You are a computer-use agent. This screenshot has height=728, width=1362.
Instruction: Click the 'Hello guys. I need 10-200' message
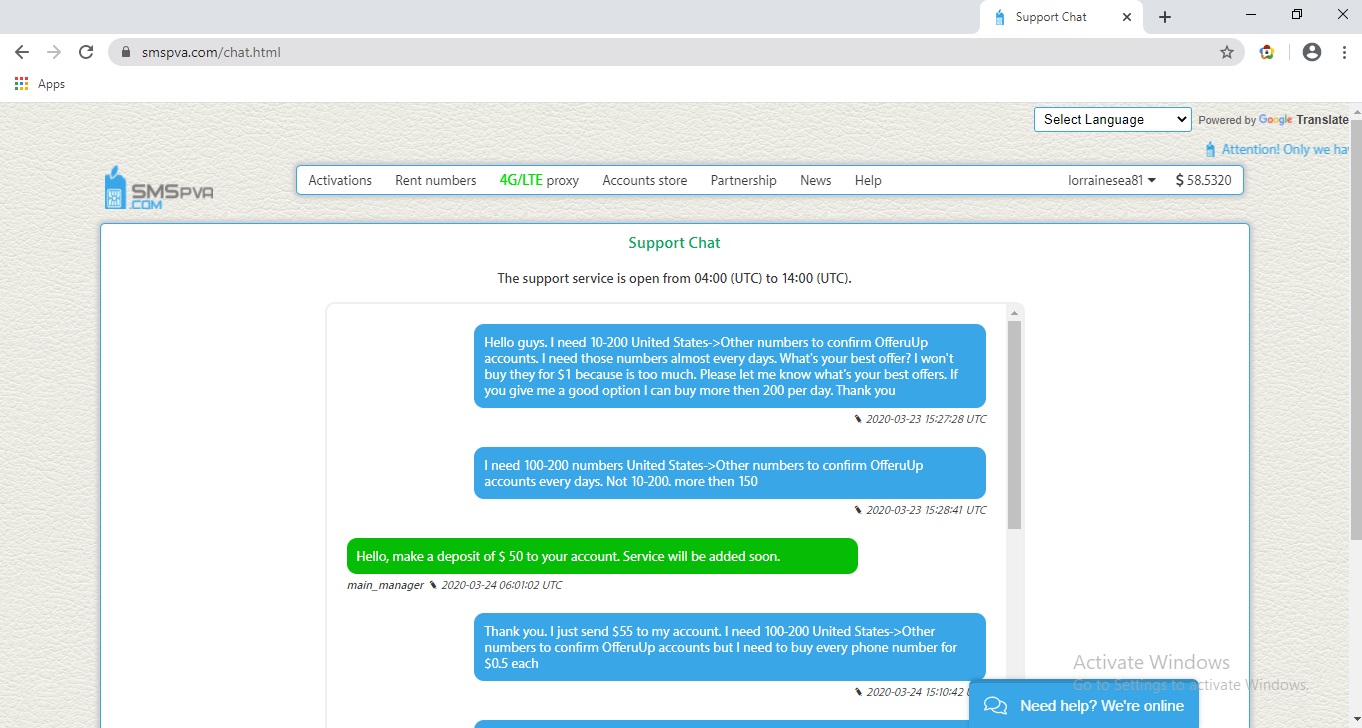coord(730,366)
